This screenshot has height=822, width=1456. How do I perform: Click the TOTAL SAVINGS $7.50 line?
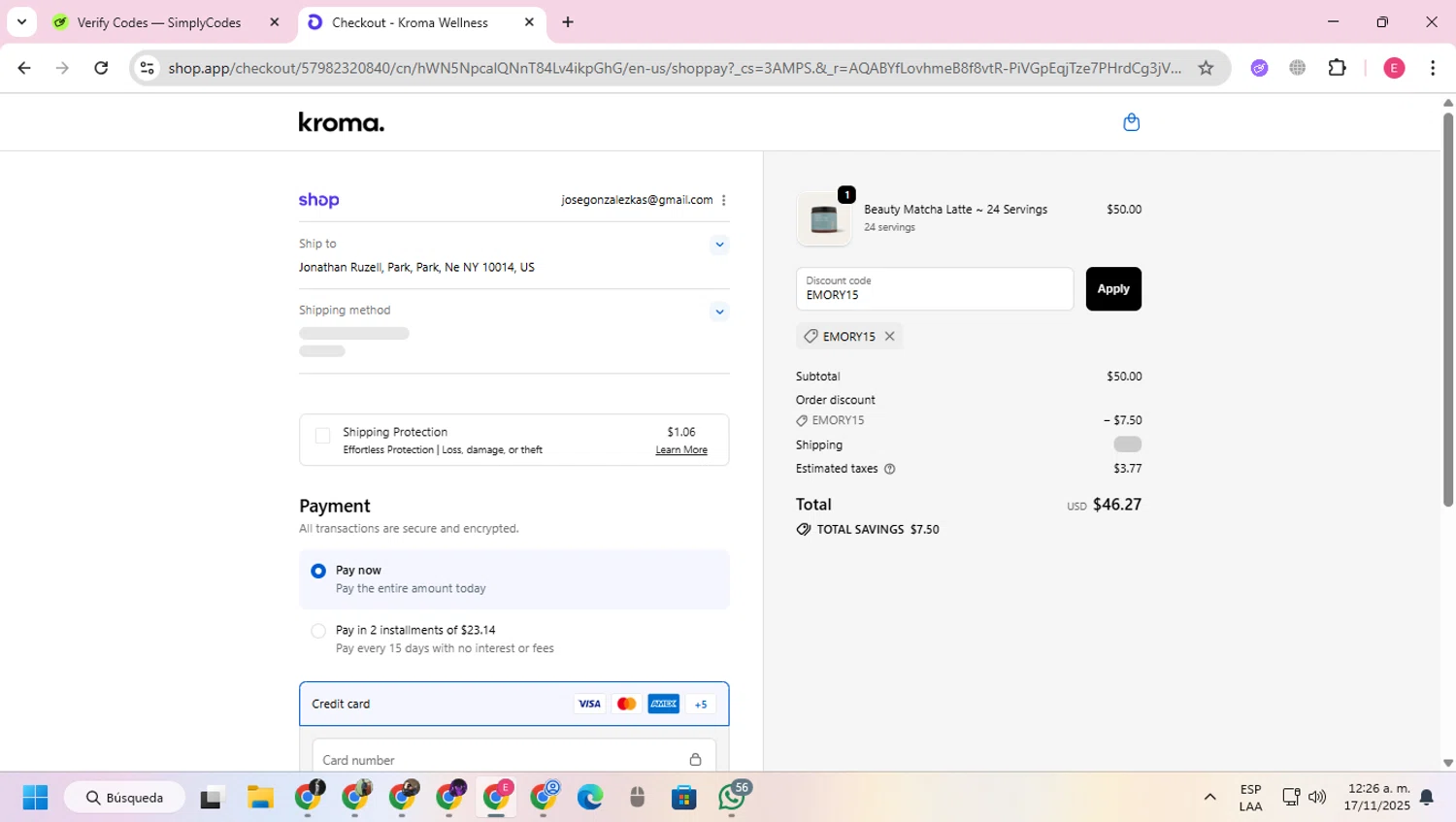coord(868,530)
